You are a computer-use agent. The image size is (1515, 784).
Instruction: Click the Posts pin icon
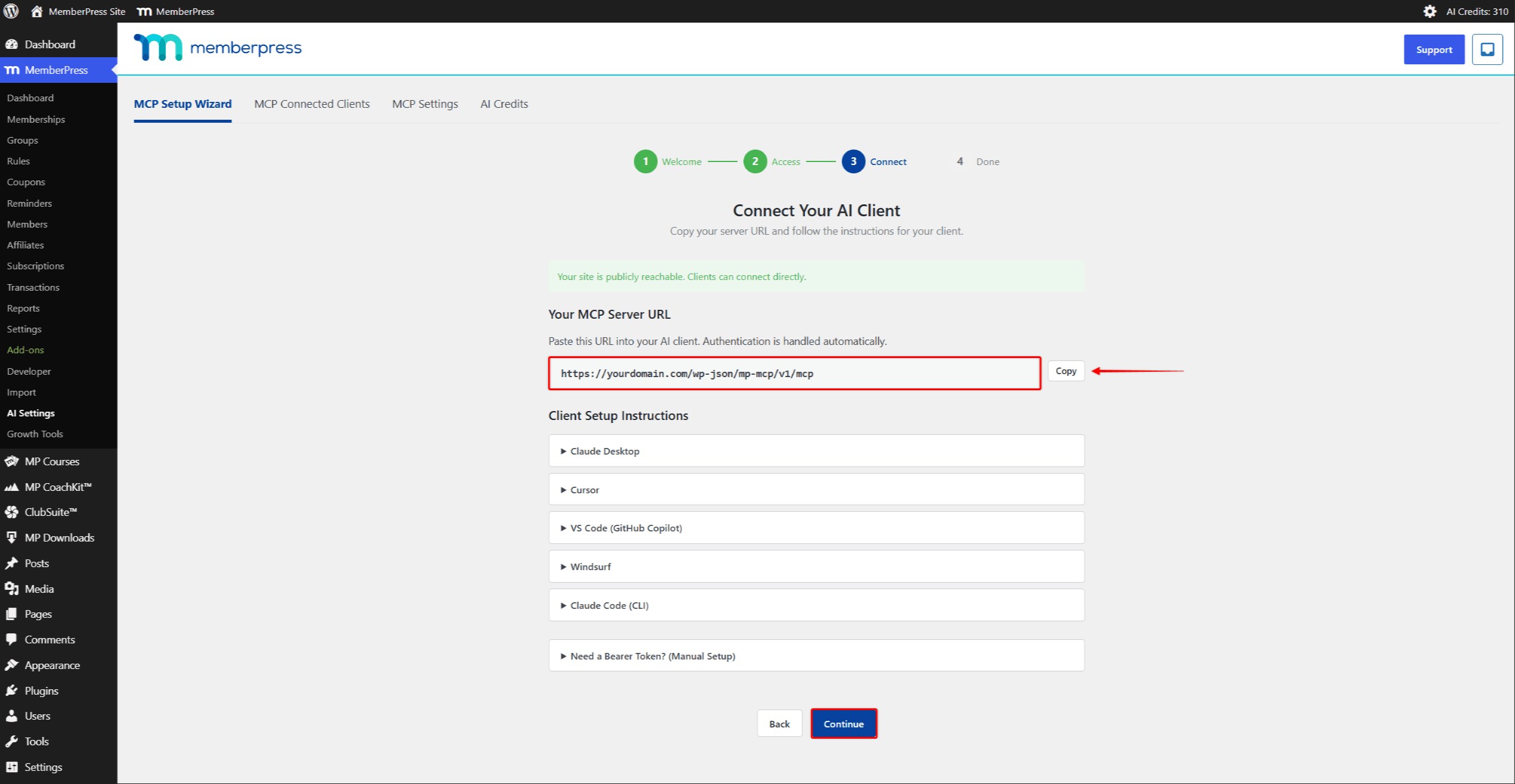11,563
